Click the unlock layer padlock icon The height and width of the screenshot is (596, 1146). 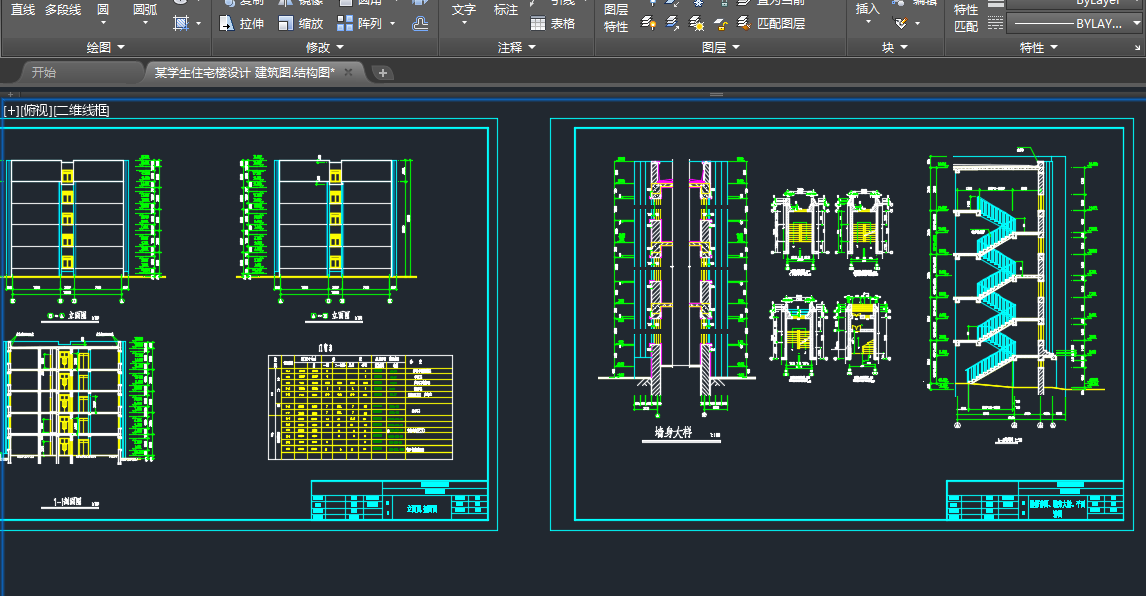[723, 22]
